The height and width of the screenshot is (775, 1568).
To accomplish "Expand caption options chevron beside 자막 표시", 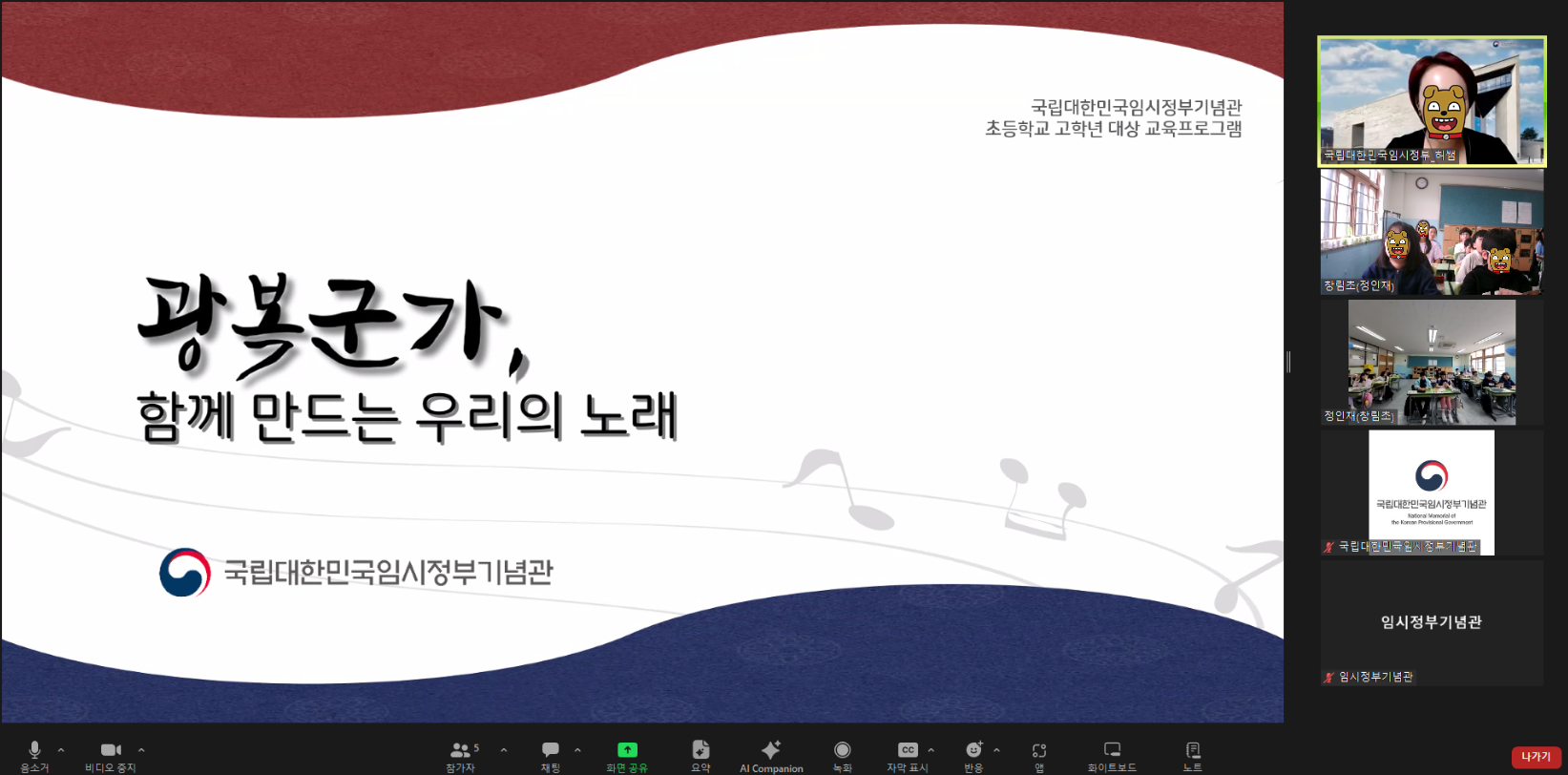I will (931, 750).
